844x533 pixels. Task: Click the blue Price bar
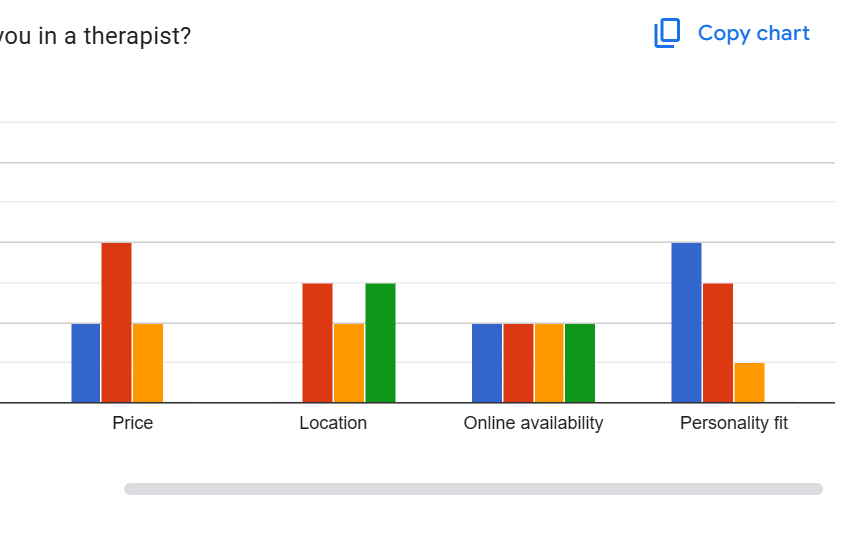point(86,363)
